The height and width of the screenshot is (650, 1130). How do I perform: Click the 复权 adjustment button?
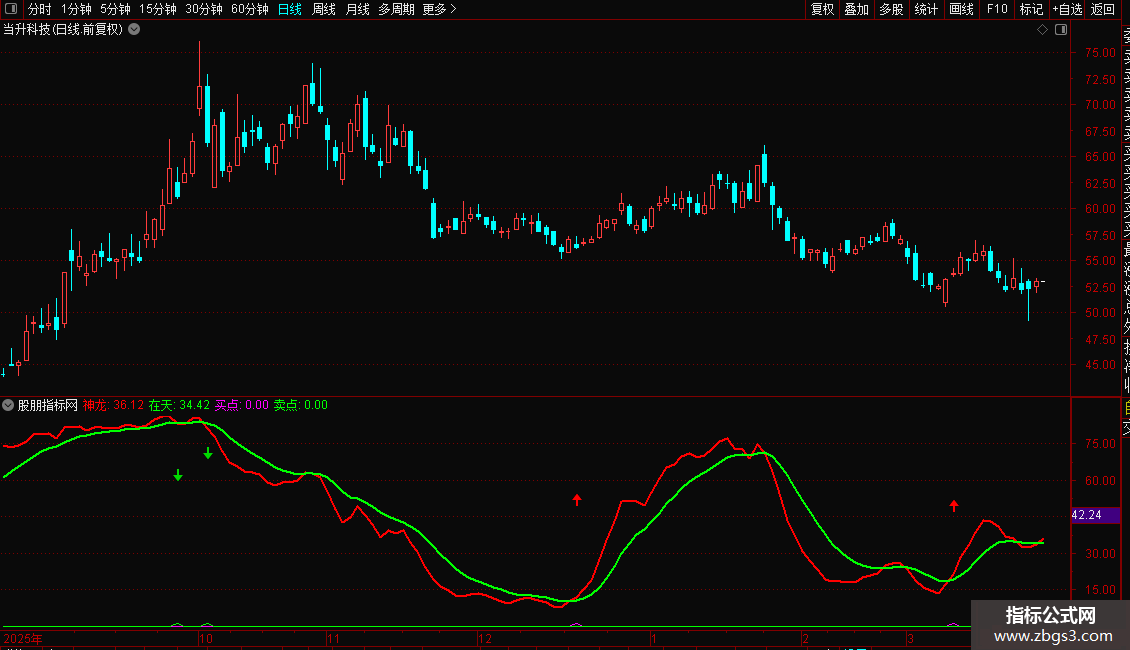click(x=822, y=9)
